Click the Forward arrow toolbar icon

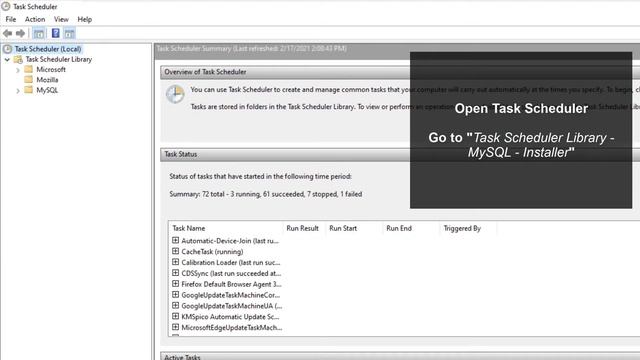pos(20,33)
